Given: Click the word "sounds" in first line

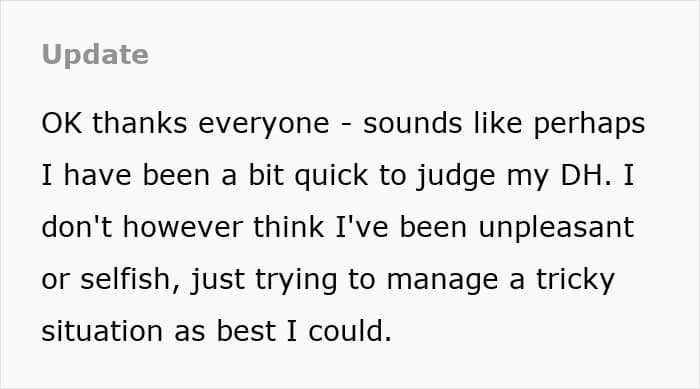Looking at the screenshot, I should point(412,123).
